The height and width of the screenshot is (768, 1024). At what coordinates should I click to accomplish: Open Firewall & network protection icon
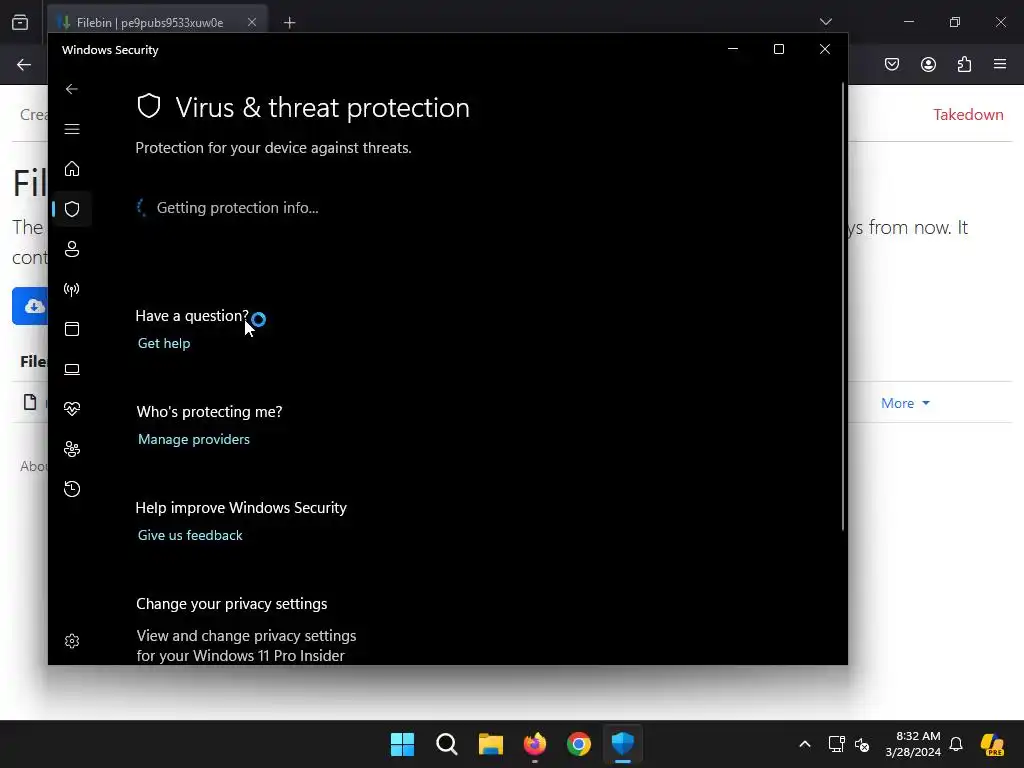click(72, 289)
